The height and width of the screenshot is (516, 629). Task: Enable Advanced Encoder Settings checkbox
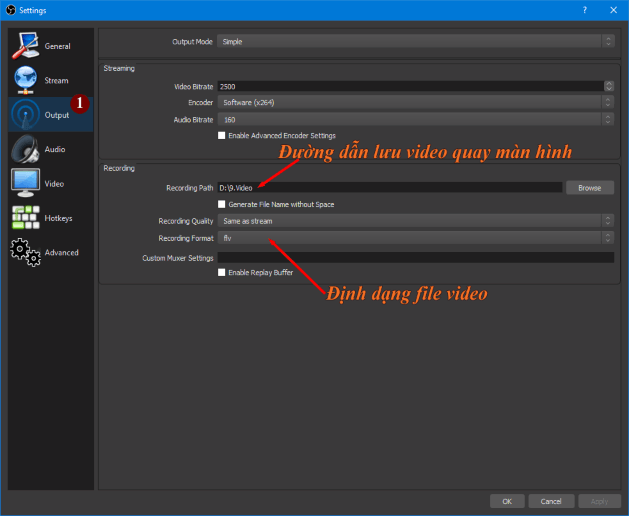(222, 136)
